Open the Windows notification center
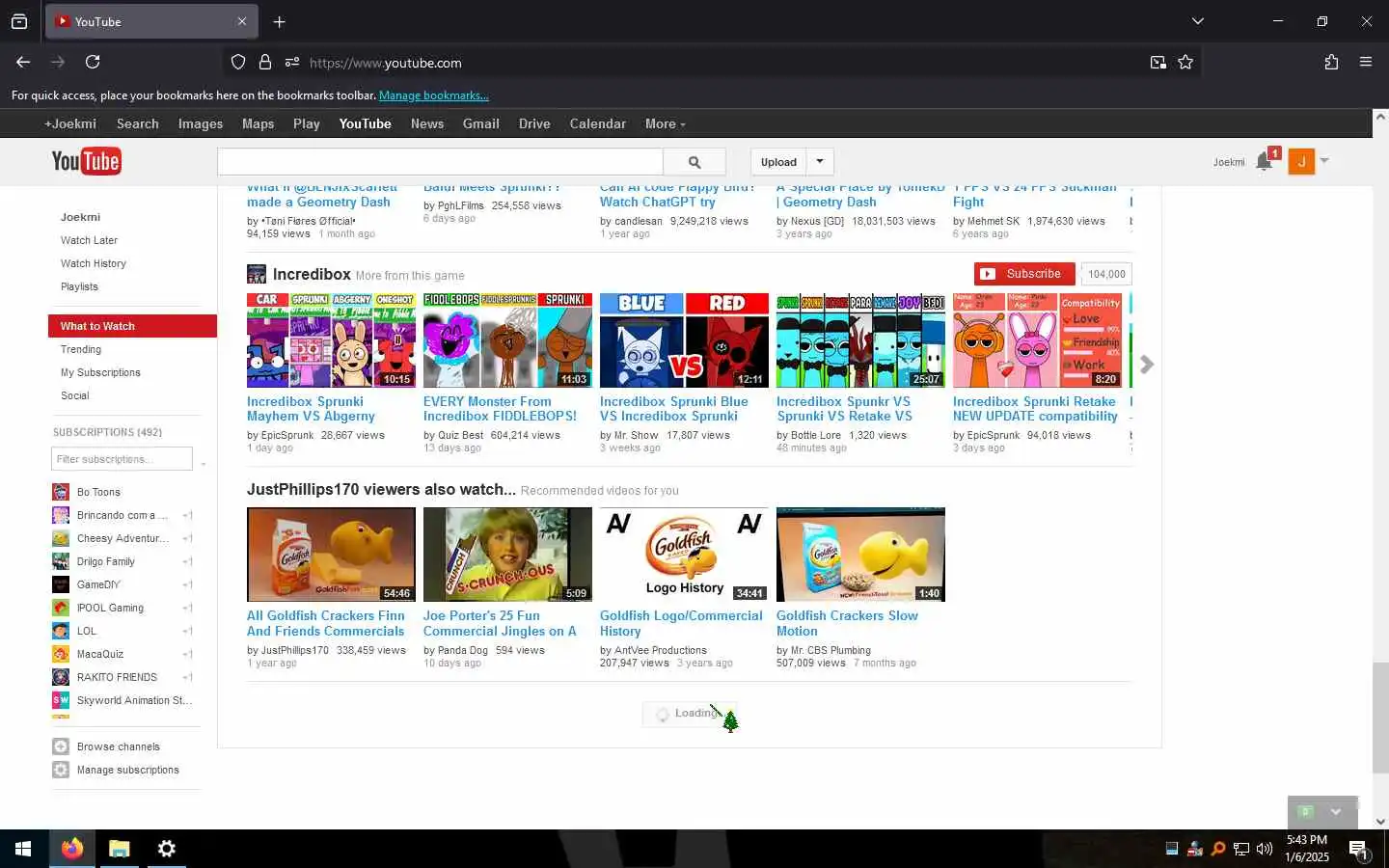Viewport: 1389px width, 868px height. point(1358,849)
